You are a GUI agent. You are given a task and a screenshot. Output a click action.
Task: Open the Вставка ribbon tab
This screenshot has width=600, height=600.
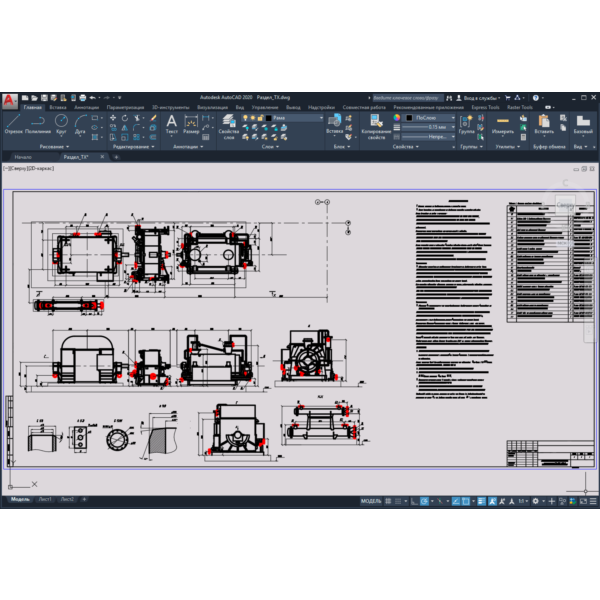[x=58, y=108]
